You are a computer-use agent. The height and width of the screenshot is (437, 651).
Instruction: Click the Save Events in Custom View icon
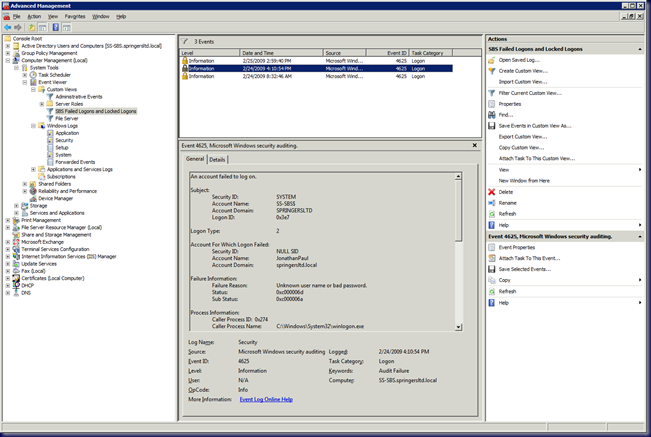[x=491, y=125]
